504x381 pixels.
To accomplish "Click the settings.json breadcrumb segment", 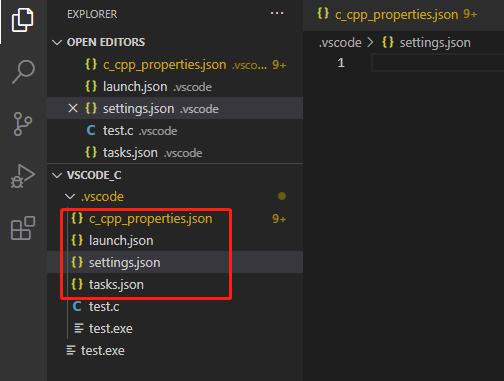I will tap(426, 43).
